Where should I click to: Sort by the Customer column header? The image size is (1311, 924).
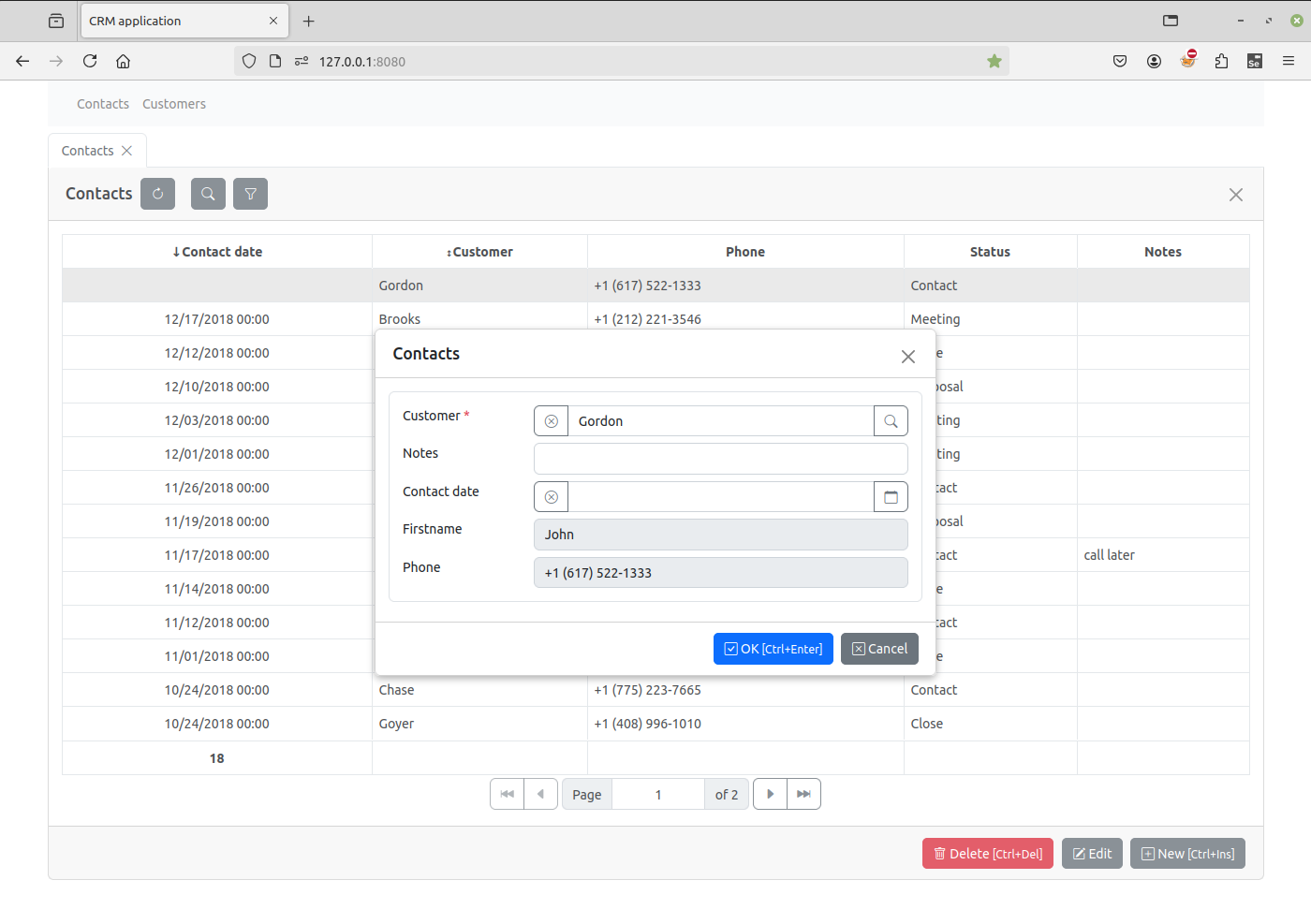(x=479, y=252)
